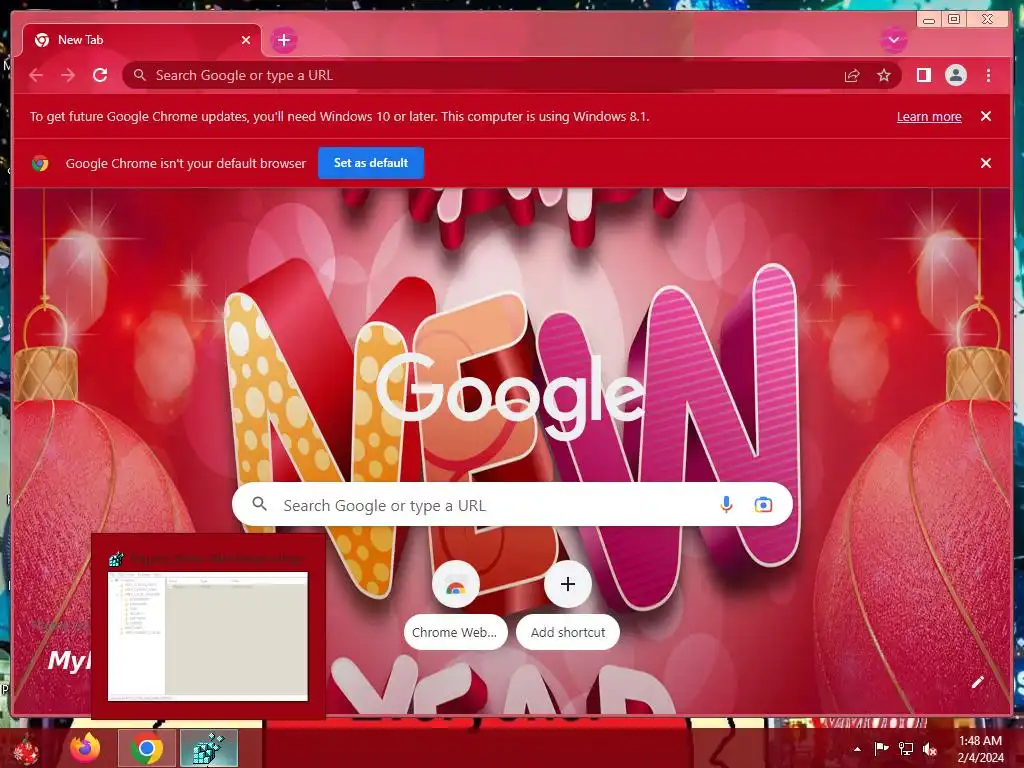Launch Firefox from the taskbar
The height and width of the screenshot is (768, 1024).
(x=86, y=748)
